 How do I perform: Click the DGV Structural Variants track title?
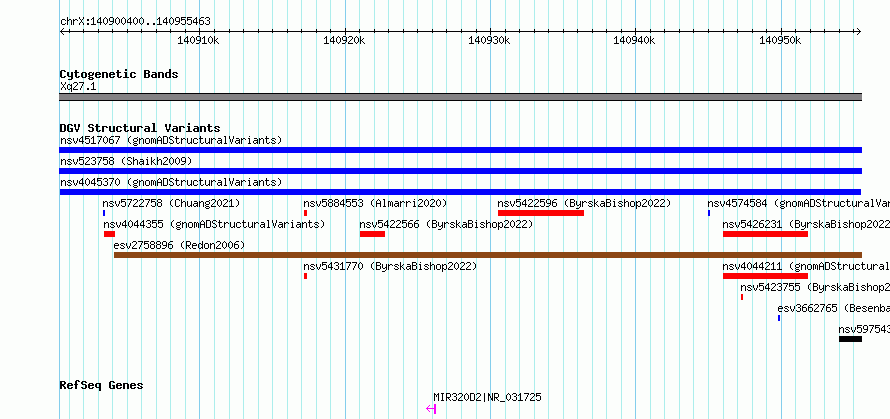pyautogui.click(x=140, y=128)
